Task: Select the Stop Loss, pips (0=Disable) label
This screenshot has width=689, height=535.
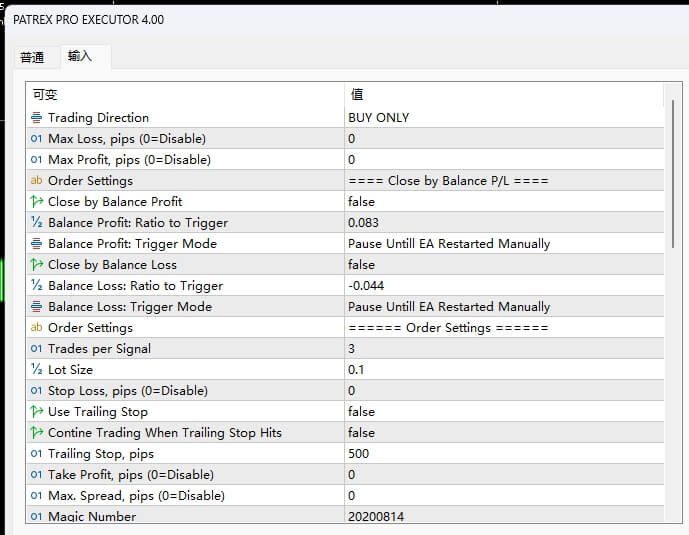Action: pyautogui.click(x=128, y=391)
